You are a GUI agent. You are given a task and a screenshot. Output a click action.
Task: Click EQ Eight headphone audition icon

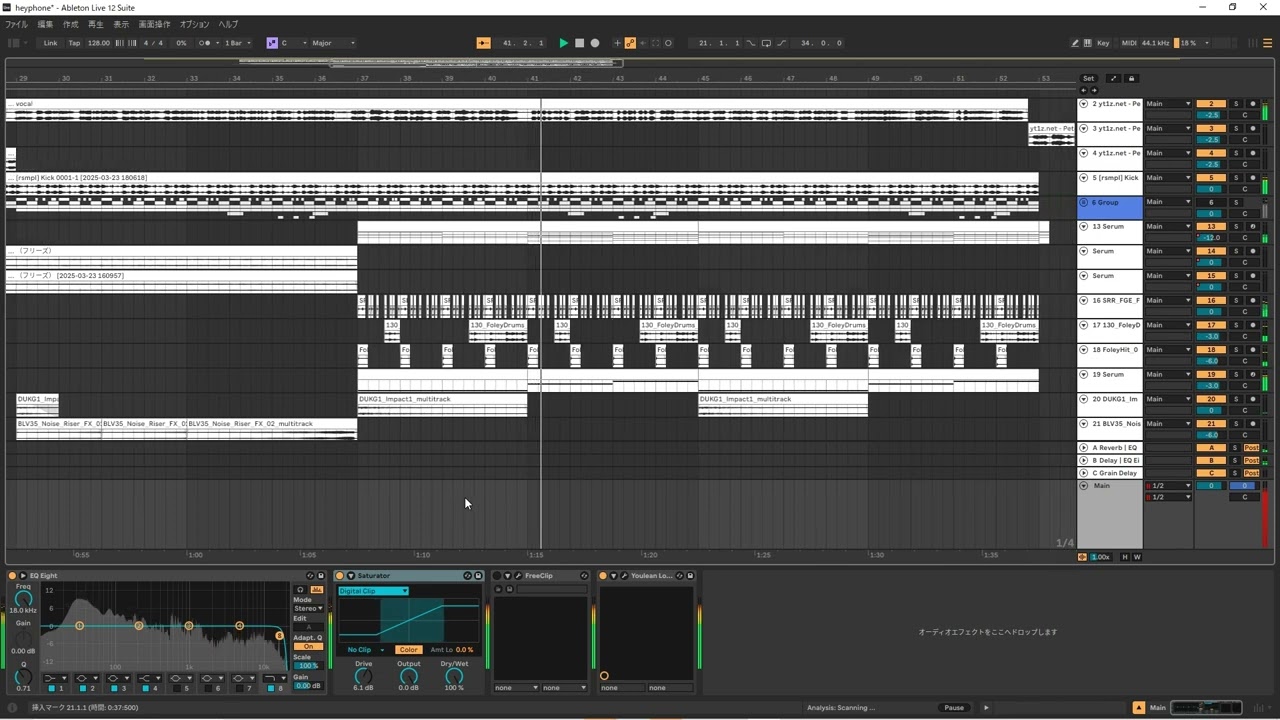[x=300, y=590]
